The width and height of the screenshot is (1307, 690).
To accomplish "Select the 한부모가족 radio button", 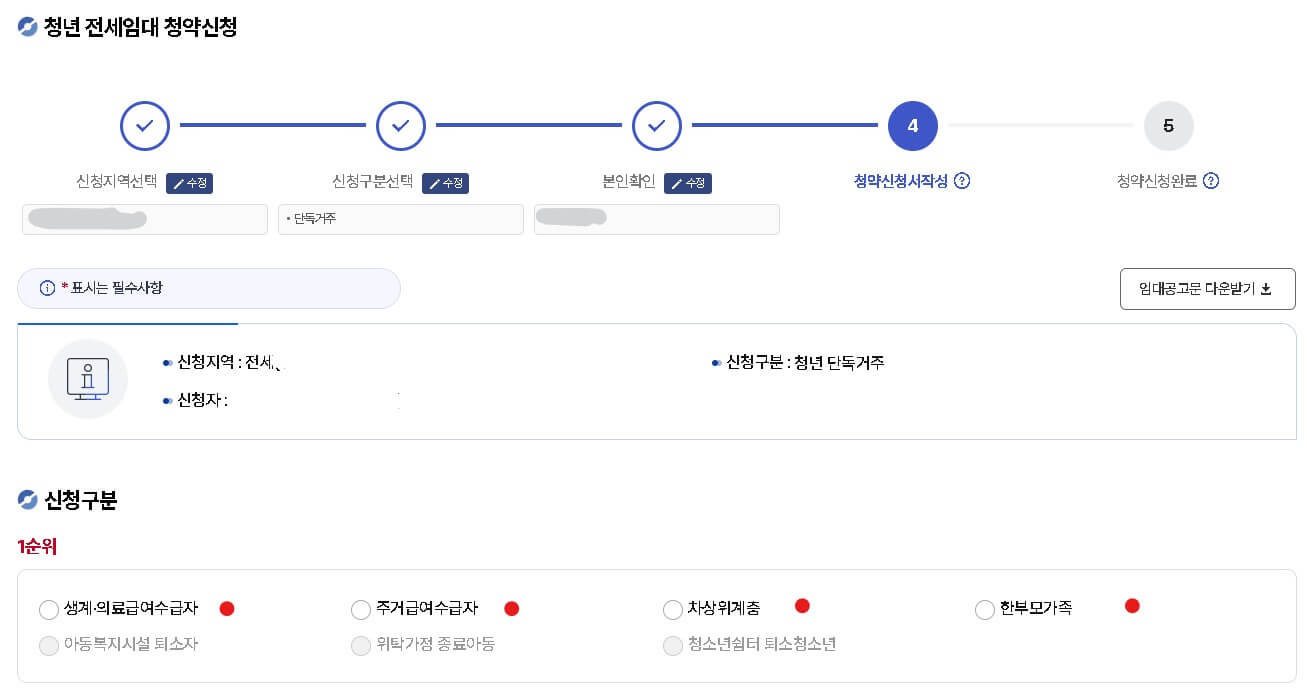I will pos(984,609).
